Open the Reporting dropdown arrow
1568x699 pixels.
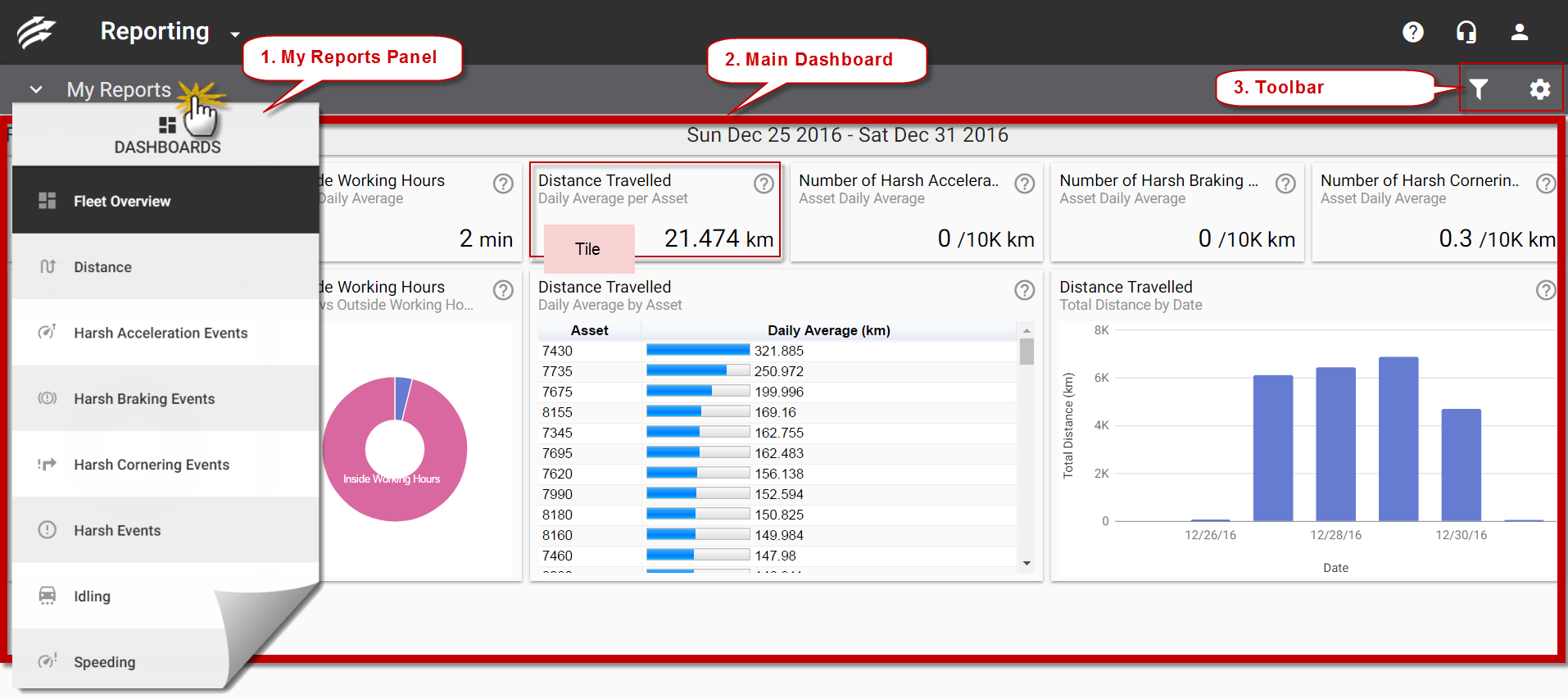click(x=235, y=34)
